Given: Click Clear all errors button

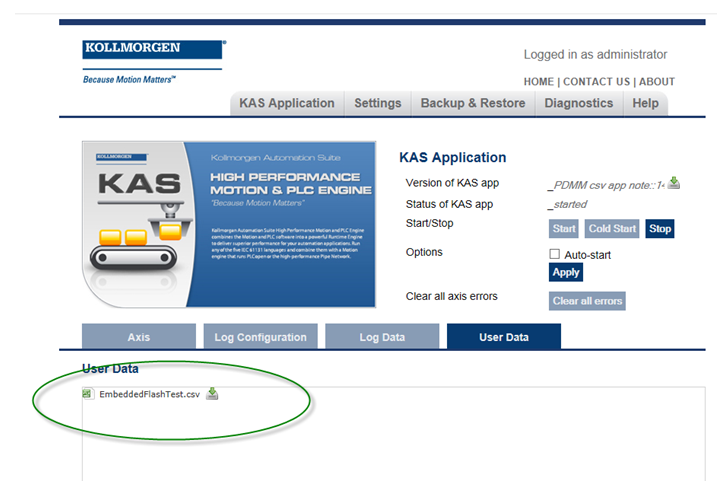Looking at the screenshot, I should pyautogui.click(x=587, y=301).
